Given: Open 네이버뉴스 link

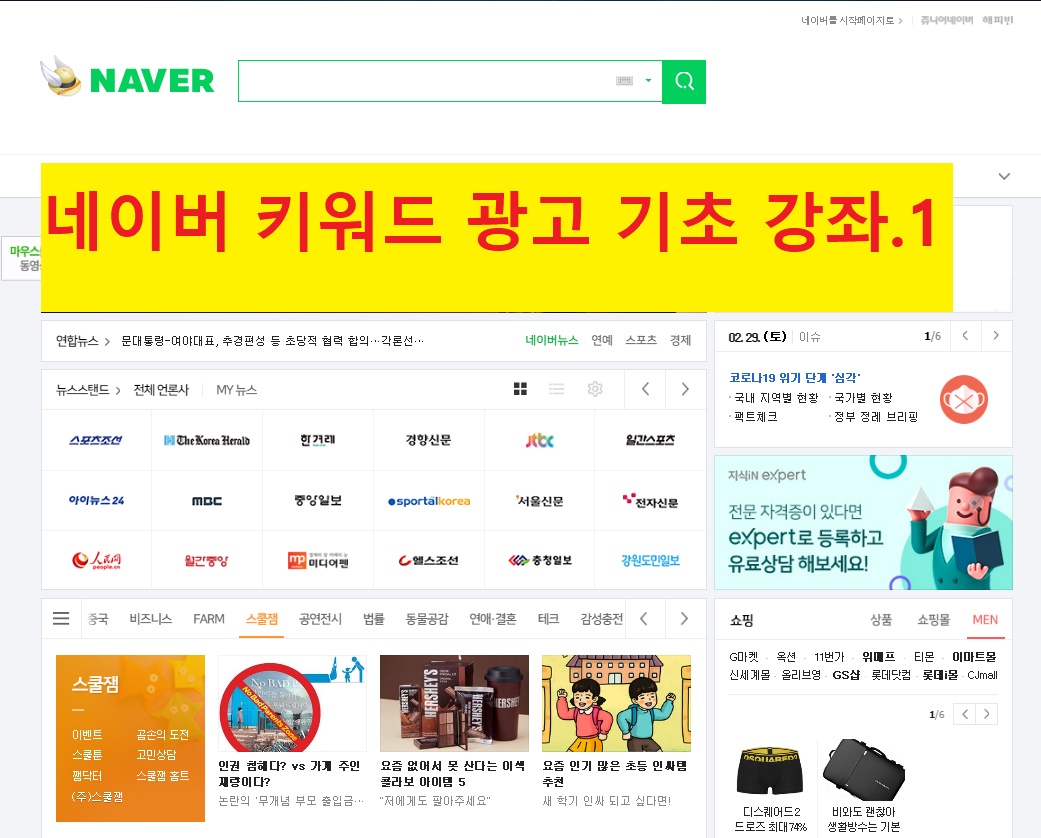Looking at the screenshot, I should coord(552,340).
